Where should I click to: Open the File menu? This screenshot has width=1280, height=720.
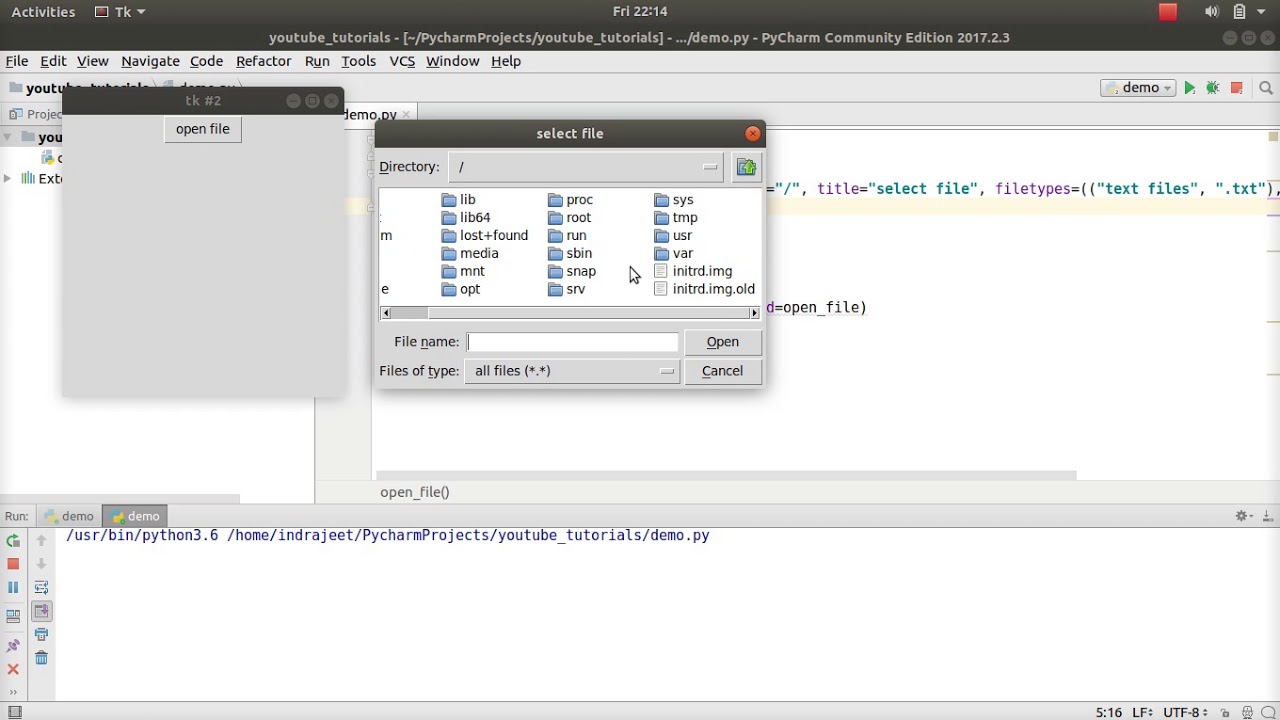tap(17, 61)
